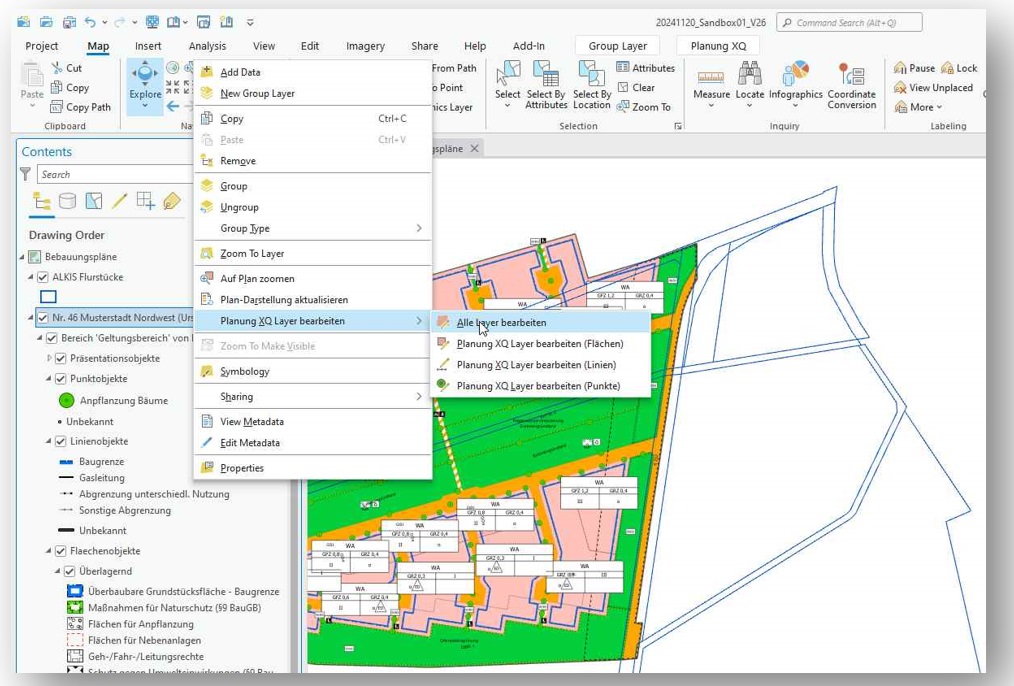Toggle visibility of Punktobjekte layer

(x=61, y=379)
